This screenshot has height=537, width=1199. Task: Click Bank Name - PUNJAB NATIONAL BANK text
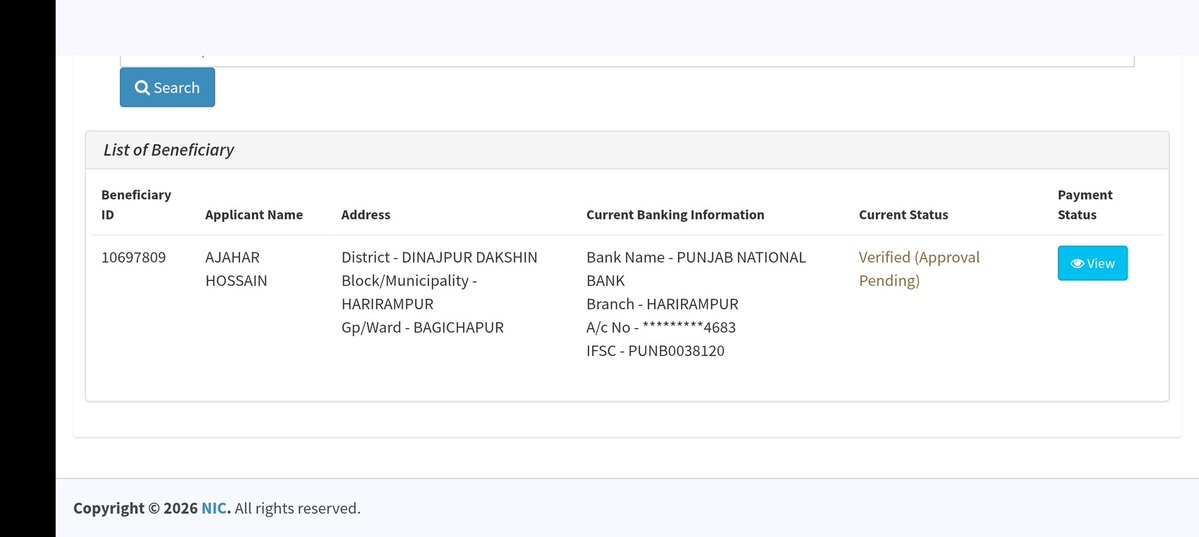696,268
